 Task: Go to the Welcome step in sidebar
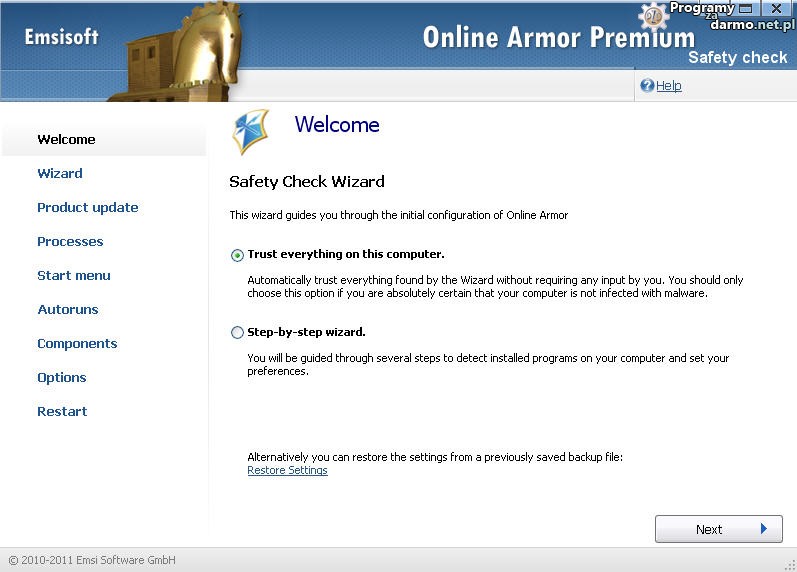click(66, 140)
